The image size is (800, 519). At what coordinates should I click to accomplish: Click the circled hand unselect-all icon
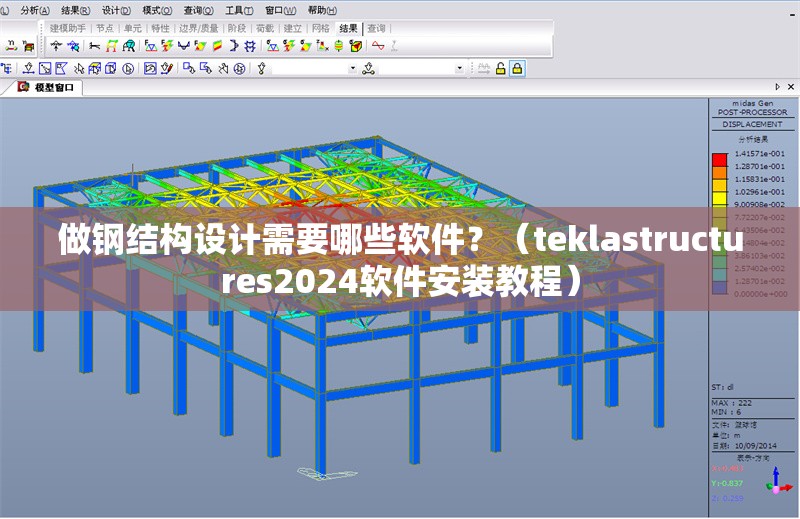pyautogui.click(x=239, y=68)
